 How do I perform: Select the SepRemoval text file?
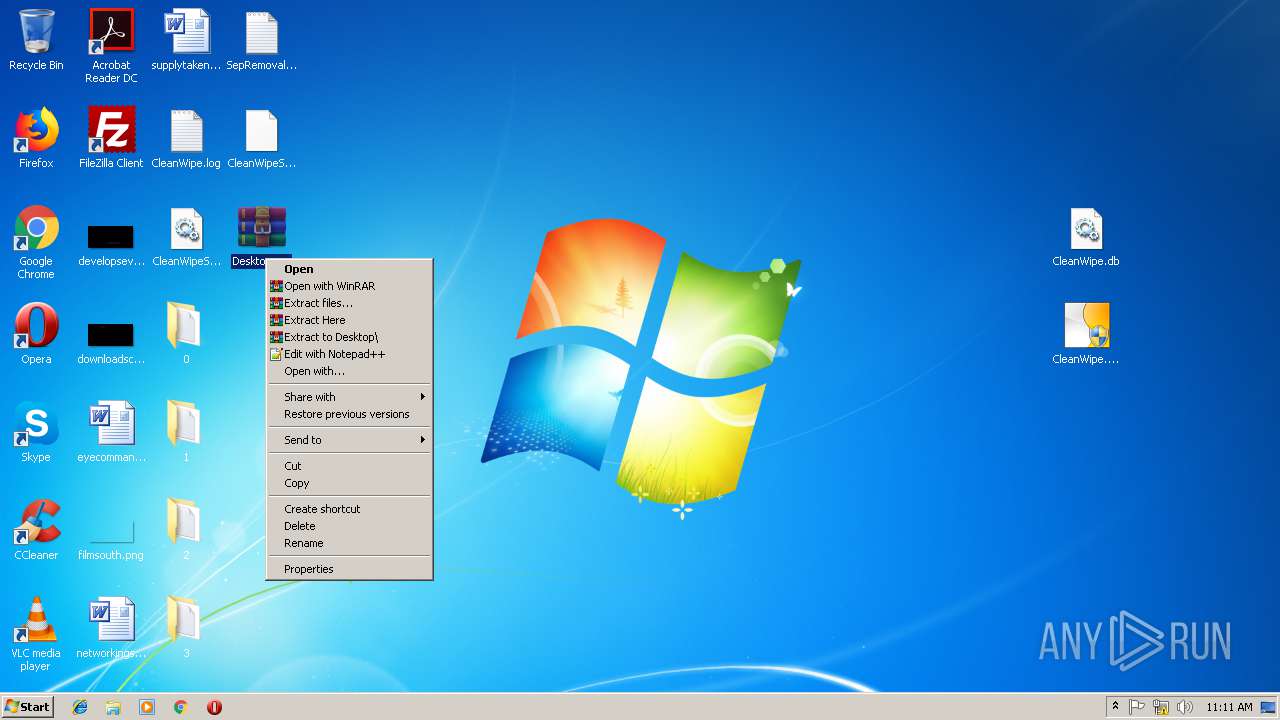click(261, 40)
